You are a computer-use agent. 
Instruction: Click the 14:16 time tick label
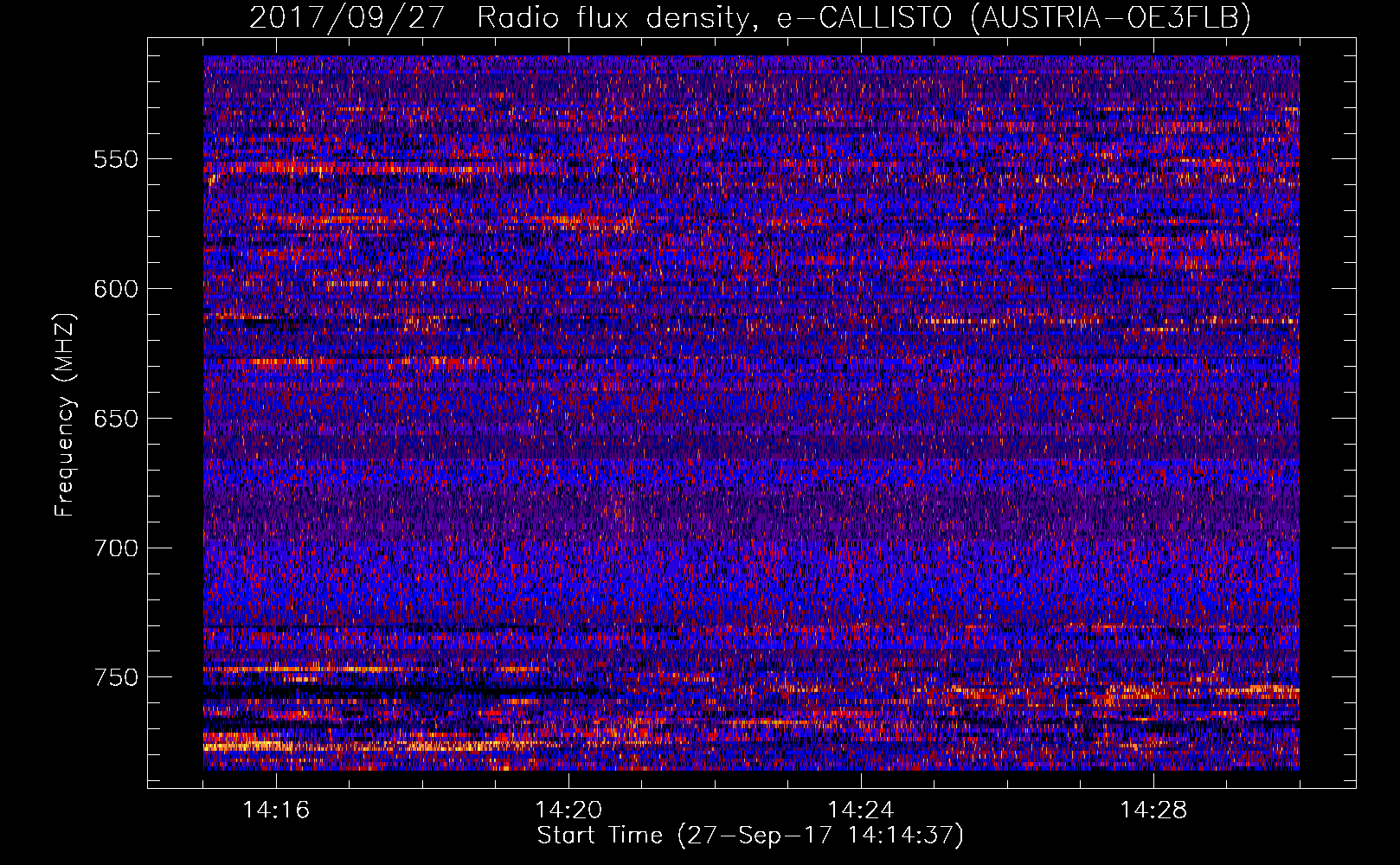pos(276,811)
